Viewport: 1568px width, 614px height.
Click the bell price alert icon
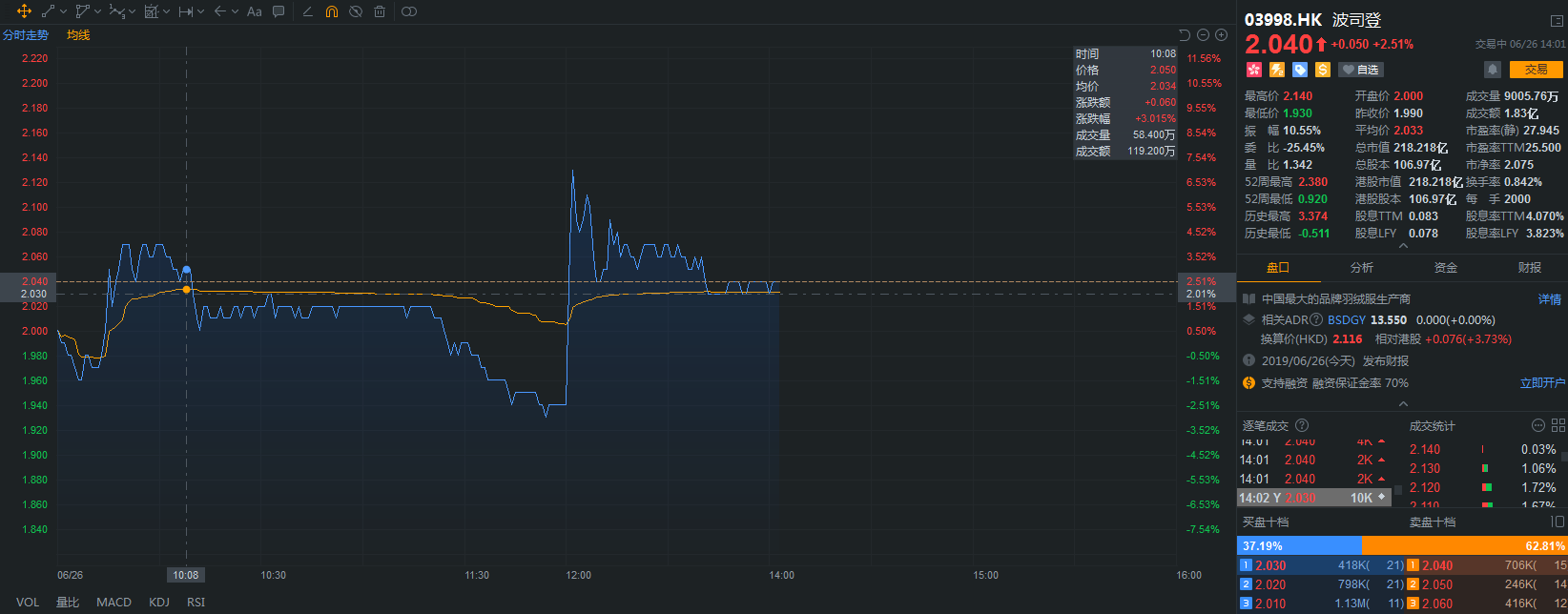click(1493, 70)
